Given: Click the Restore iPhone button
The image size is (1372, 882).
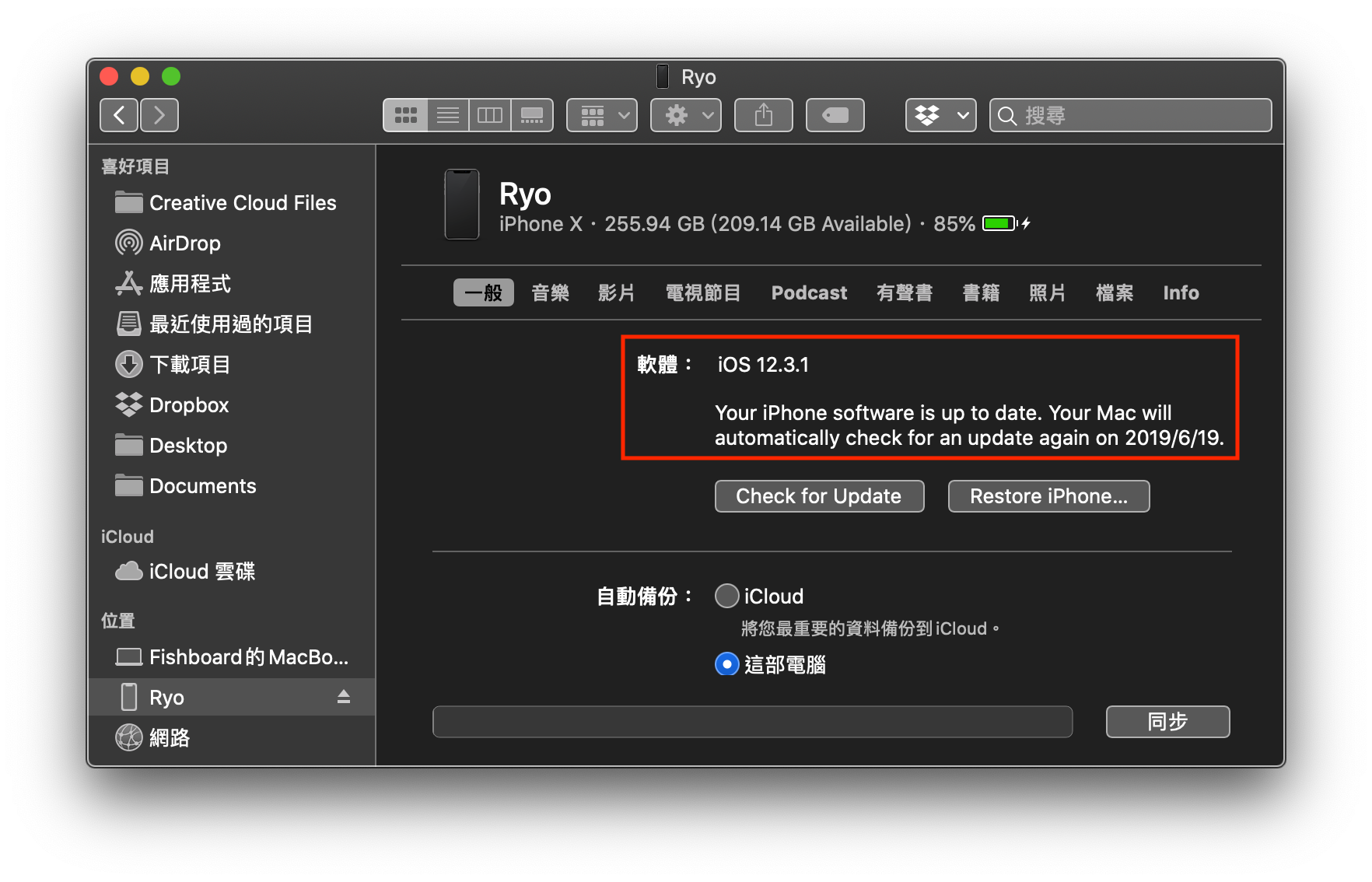Looking at the screenshot, I should [1049, 496].
